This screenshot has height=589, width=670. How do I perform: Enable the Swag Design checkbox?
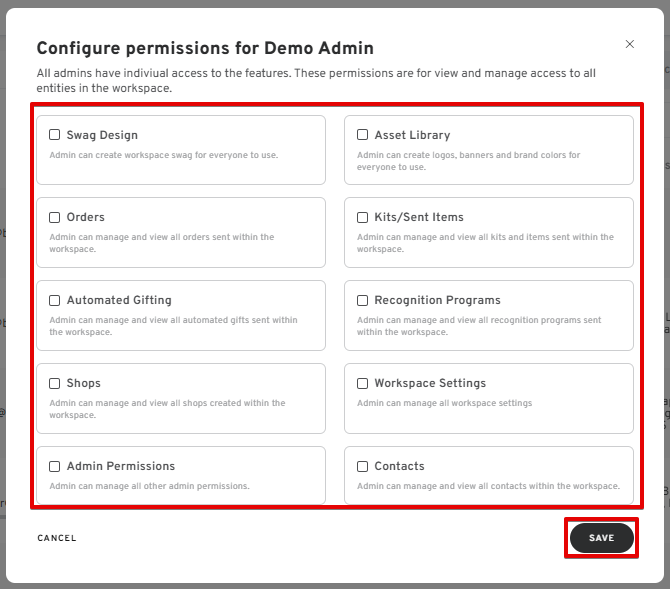55,135
